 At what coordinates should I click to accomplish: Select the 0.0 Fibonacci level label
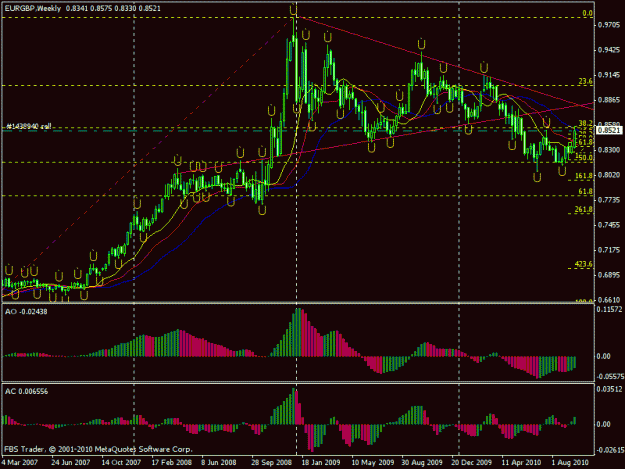(x=587, y=13)
